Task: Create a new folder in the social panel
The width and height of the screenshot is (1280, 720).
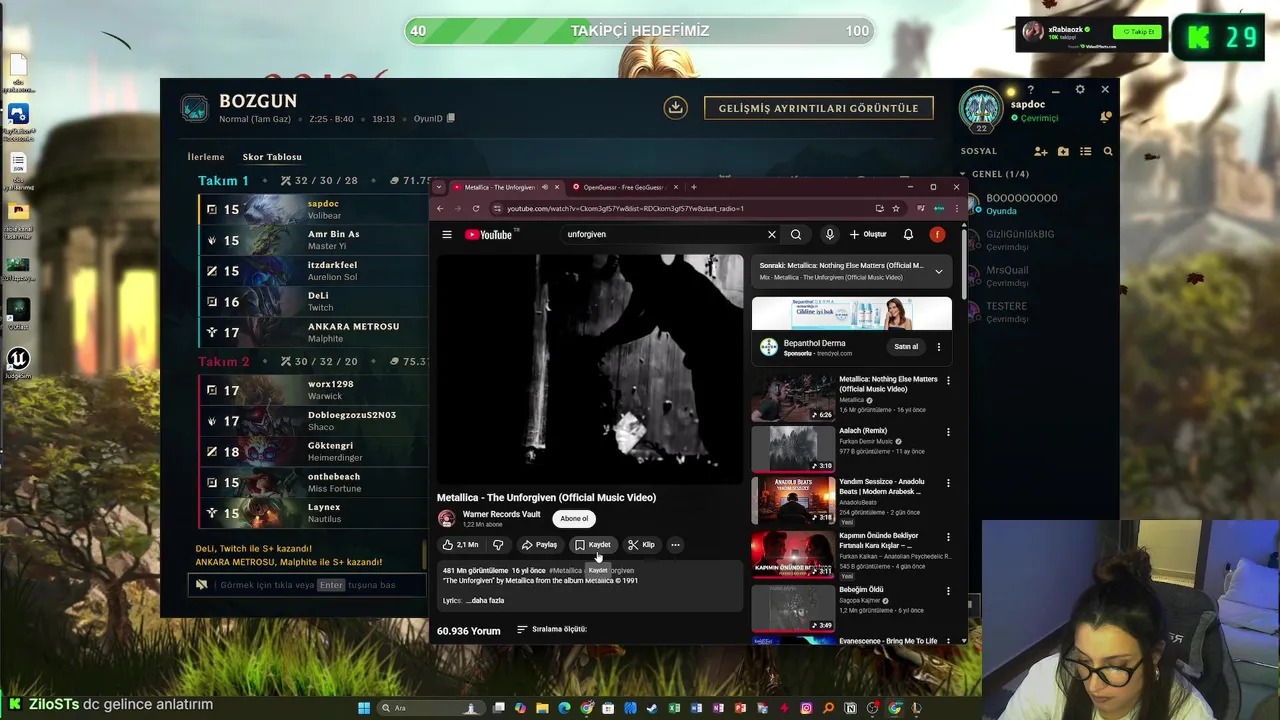Action: [1063, 151]
